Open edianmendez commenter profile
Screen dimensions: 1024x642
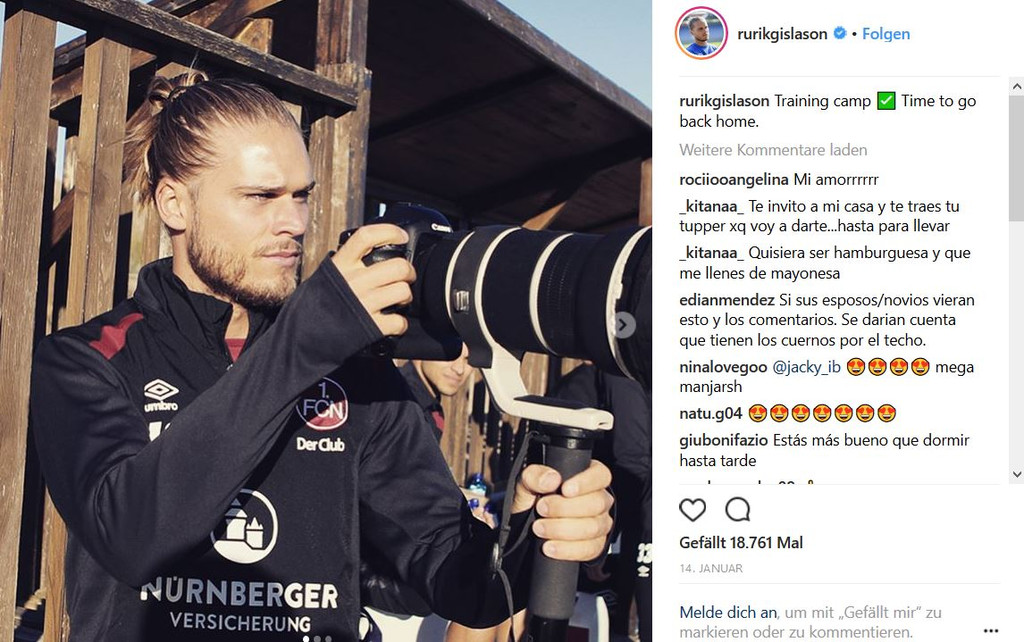click(727, 300)
